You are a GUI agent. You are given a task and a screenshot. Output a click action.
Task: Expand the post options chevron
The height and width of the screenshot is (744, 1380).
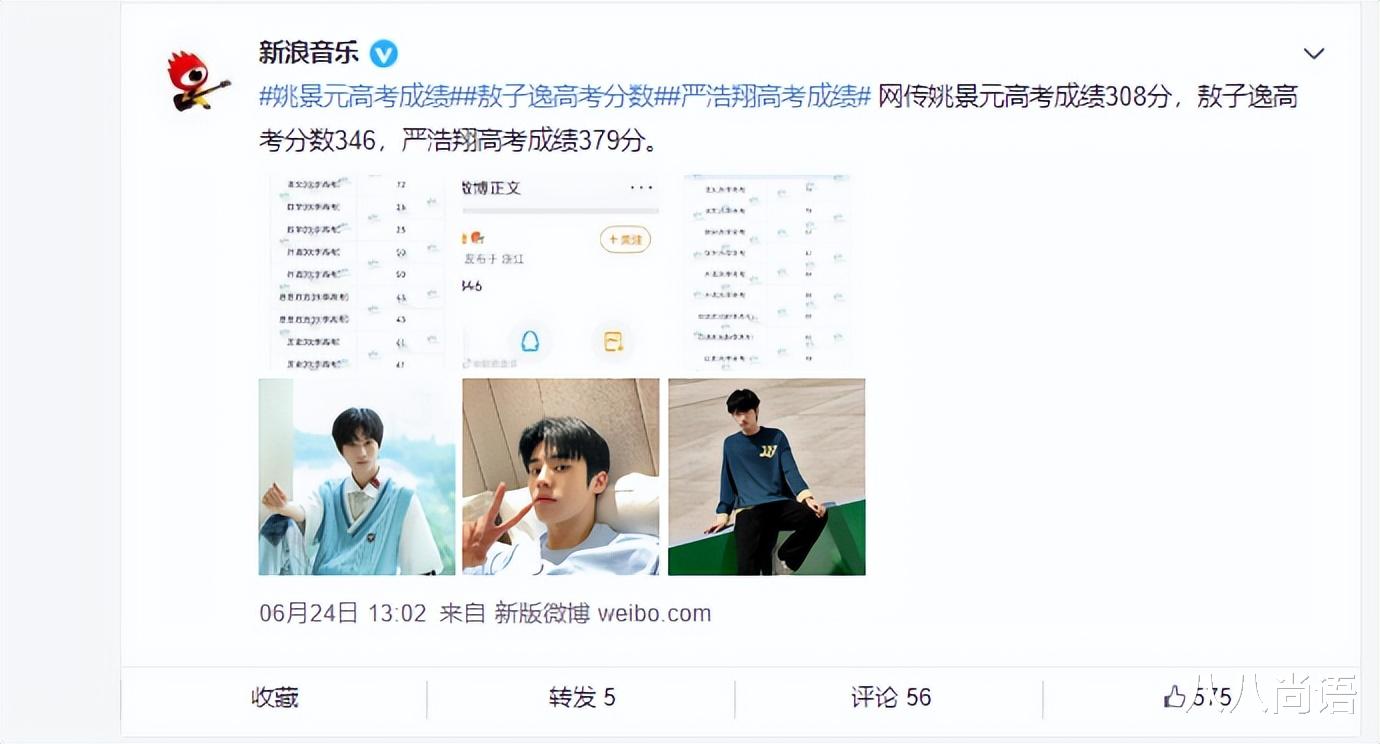click(x=1314, y=53)
